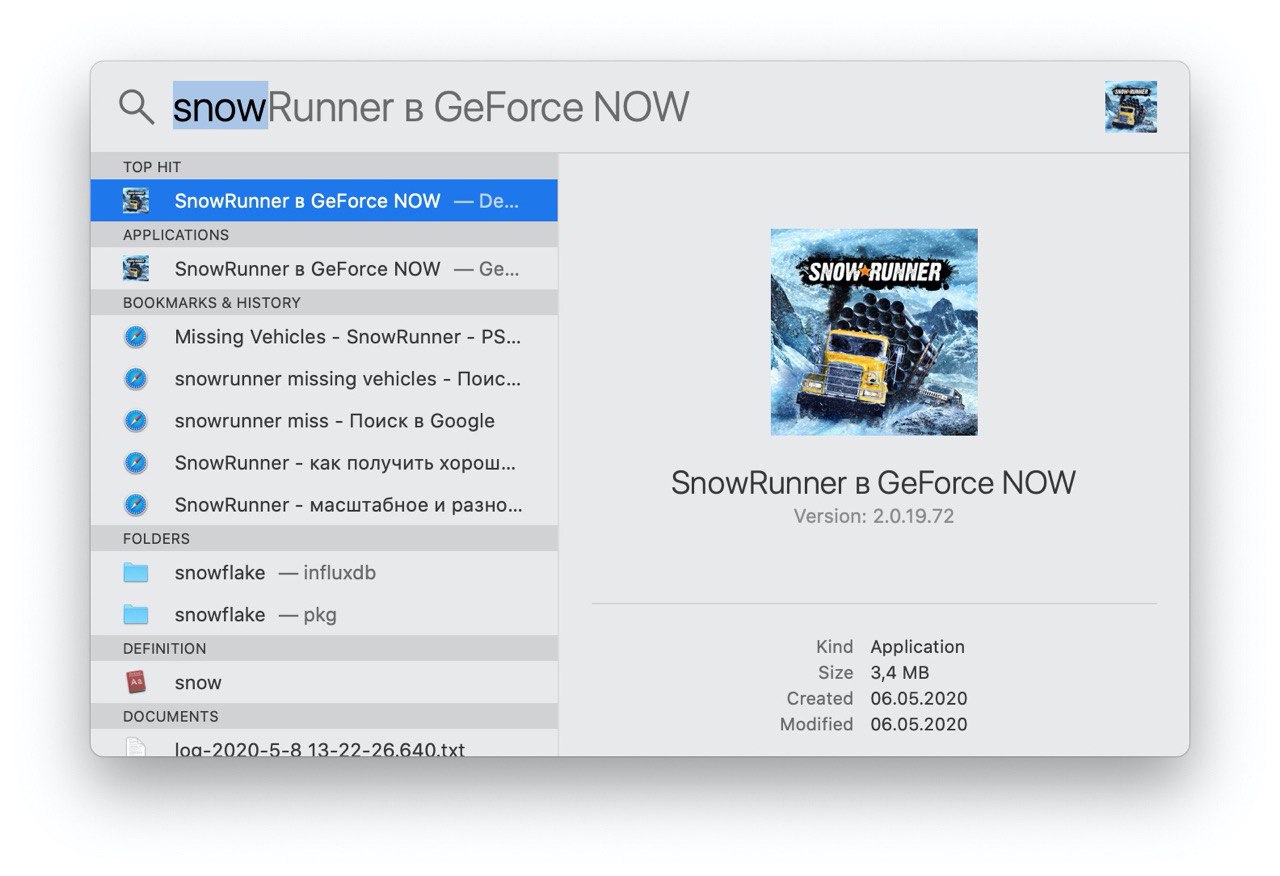This screenshot has height=876, width=1280.
Task: Click the Spotlight magnifying glass icon
Action: coord(136,106)
